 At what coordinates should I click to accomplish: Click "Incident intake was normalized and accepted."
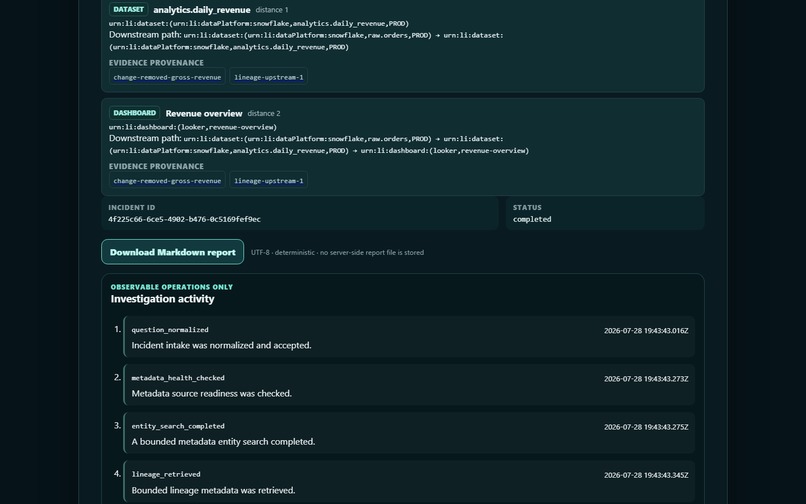pos(222,345)
